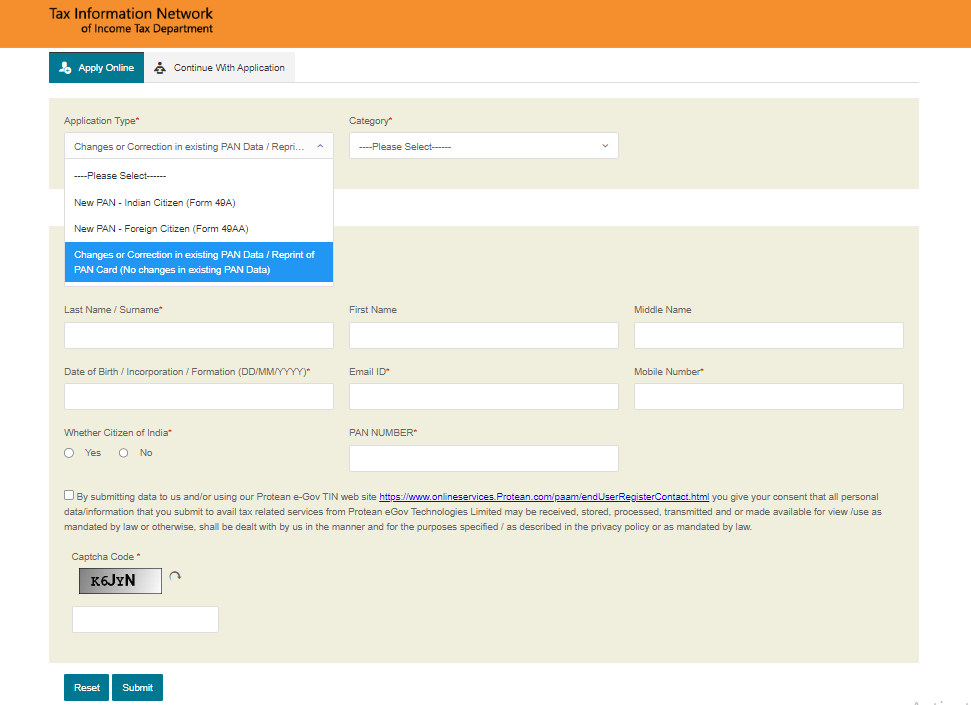
Task: Click the Continue With Application person icon
Action: pyautogui.click(x=160, y=68)
